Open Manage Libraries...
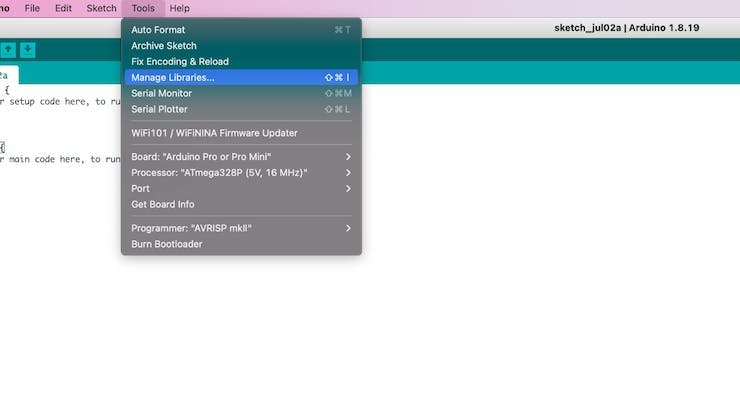The width and height of the screenshot is (740, 411). 241,77
